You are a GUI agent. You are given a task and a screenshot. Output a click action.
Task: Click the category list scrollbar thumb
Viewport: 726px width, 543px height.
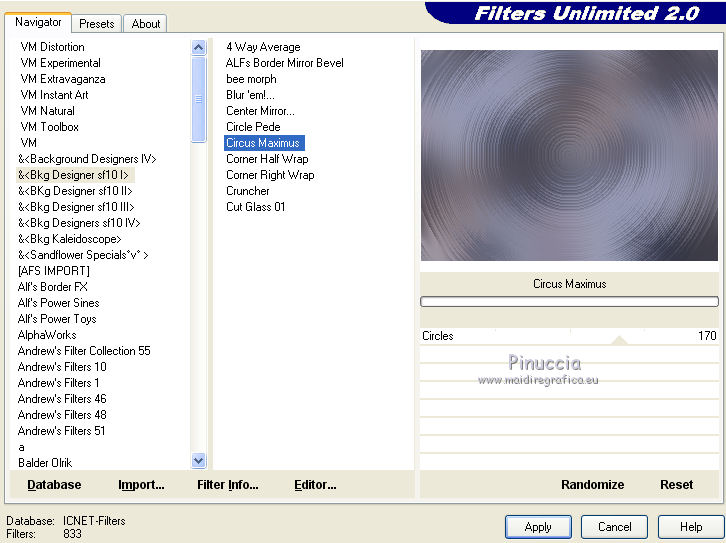click(199, 99)
